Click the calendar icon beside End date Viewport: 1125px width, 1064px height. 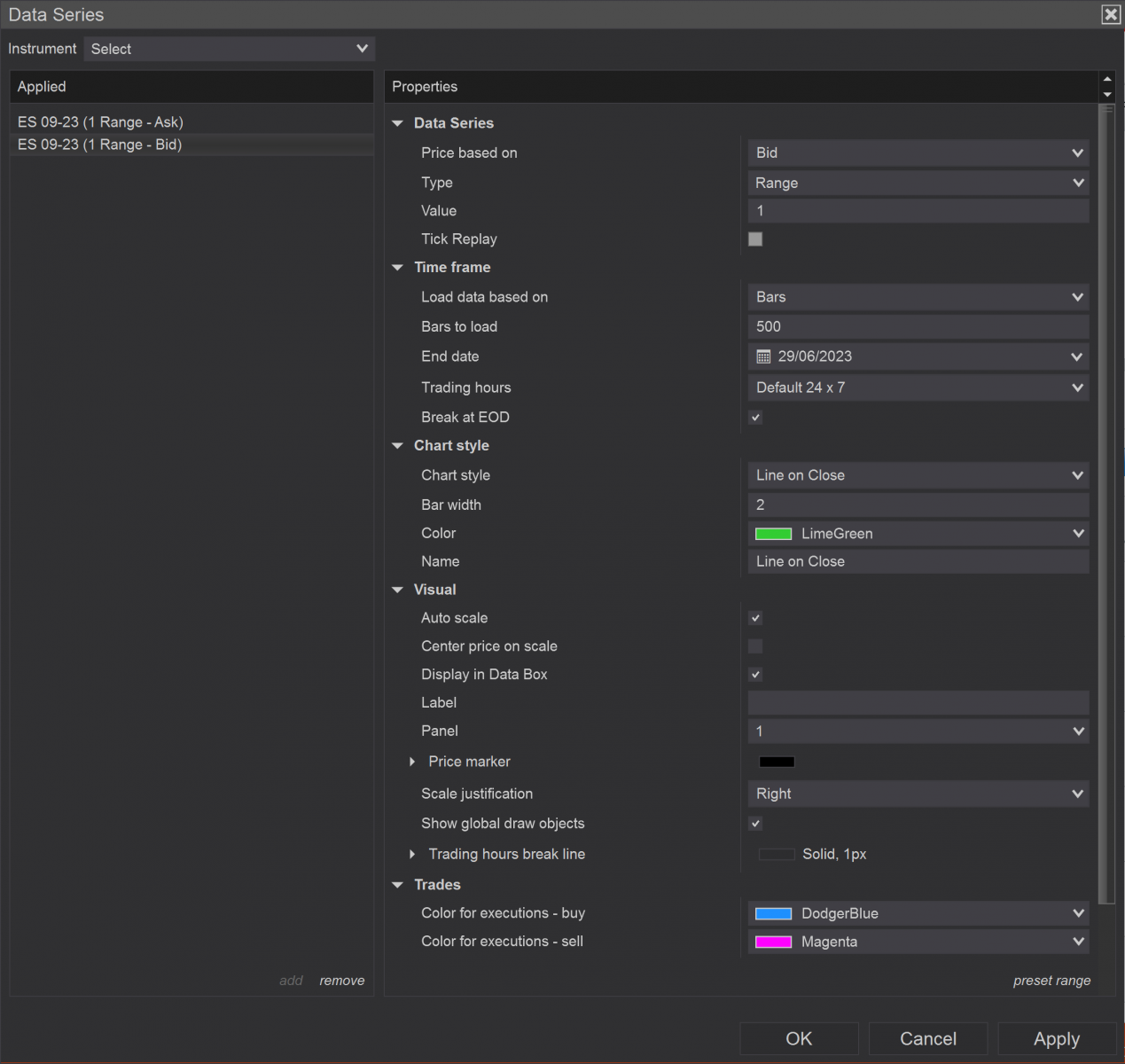click(763, 356)
